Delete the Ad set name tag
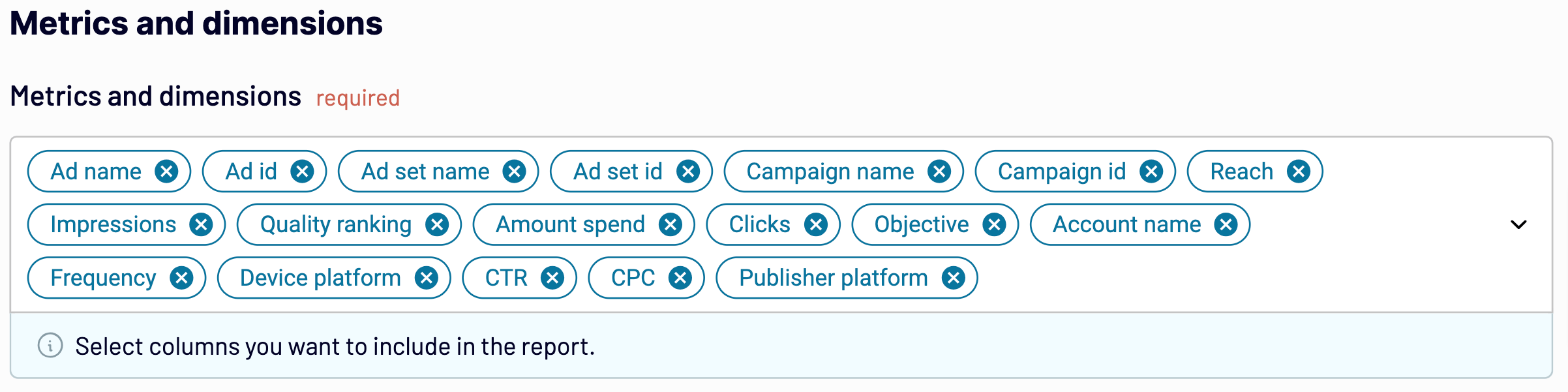The image size is (1568, 392). [515, 172]
